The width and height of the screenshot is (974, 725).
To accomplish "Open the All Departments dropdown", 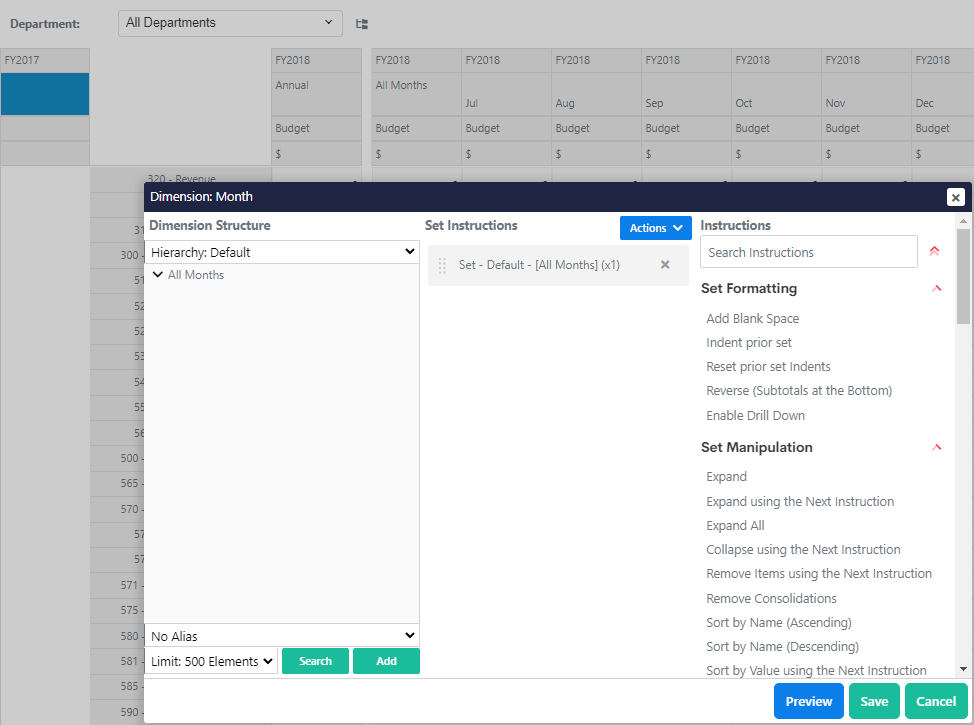I will pyautogui.click(x=230, y=23).
